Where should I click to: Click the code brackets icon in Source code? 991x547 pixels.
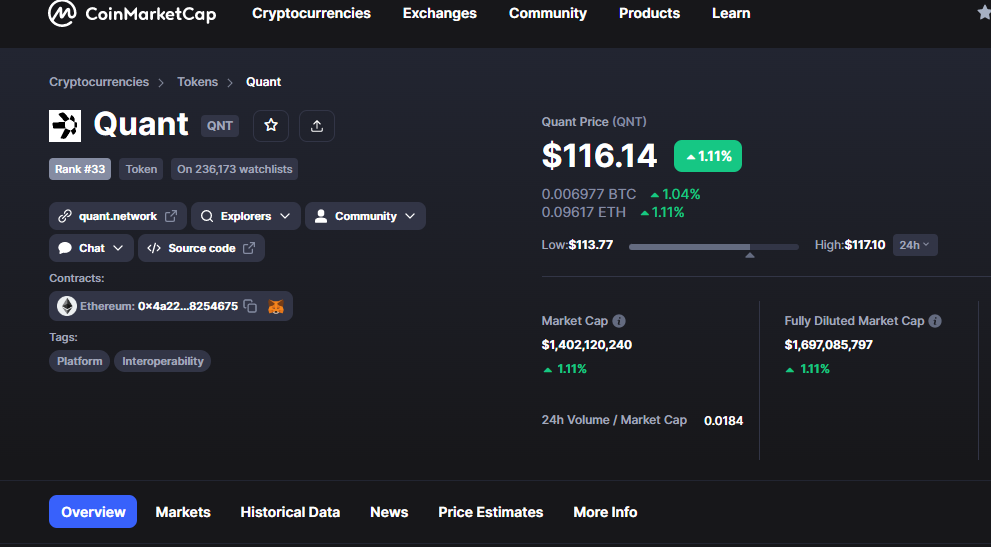coord(154,249)
